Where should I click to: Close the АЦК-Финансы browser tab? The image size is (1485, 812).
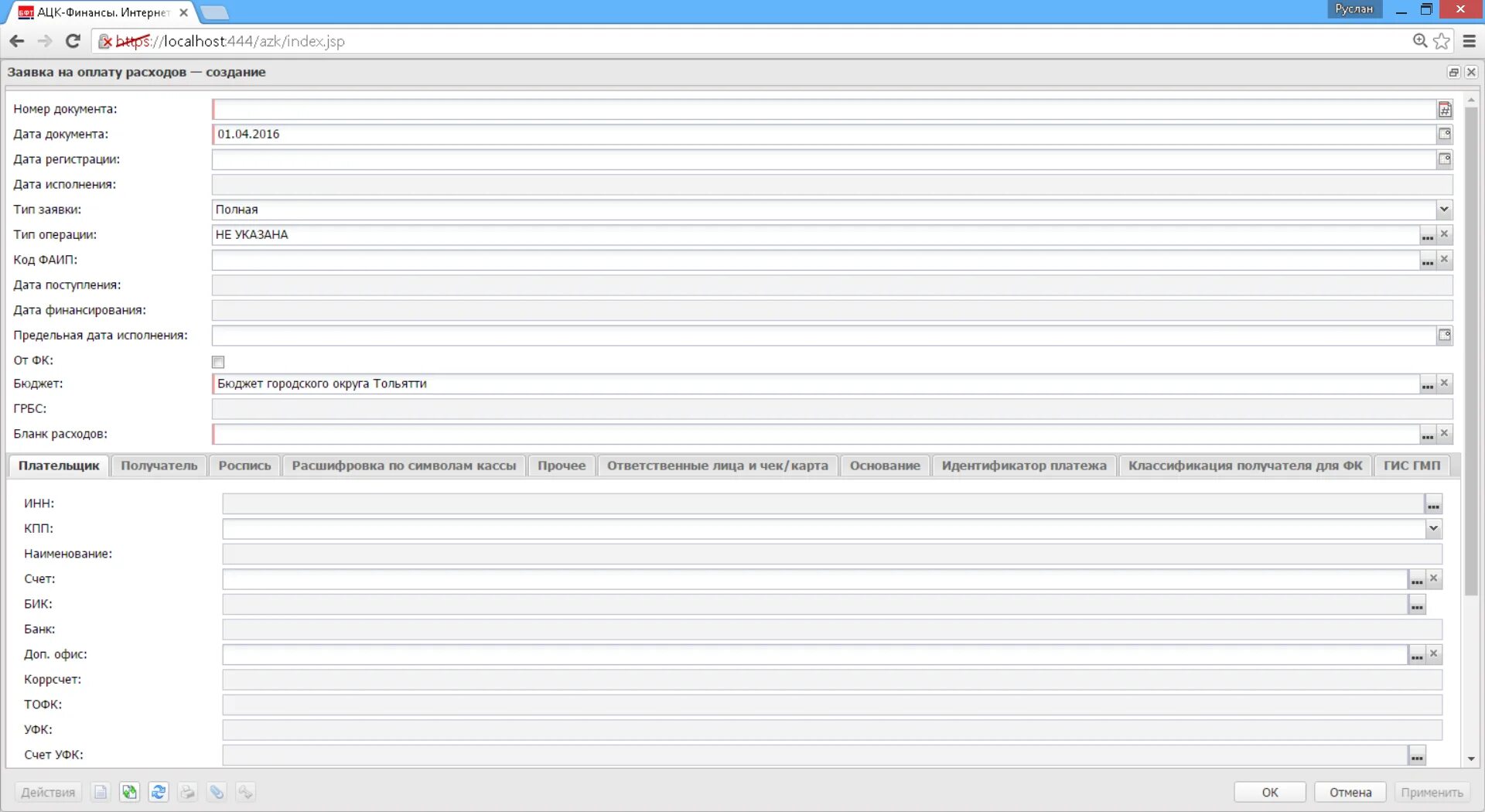coord(183,12)
